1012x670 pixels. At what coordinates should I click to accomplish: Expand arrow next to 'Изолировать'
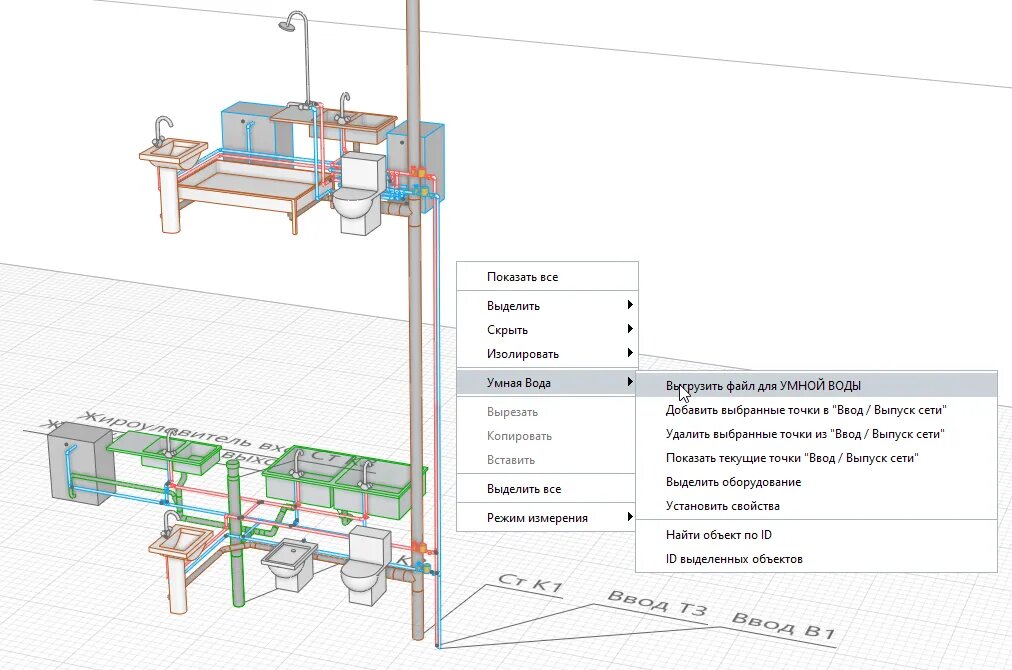(630, 352)
